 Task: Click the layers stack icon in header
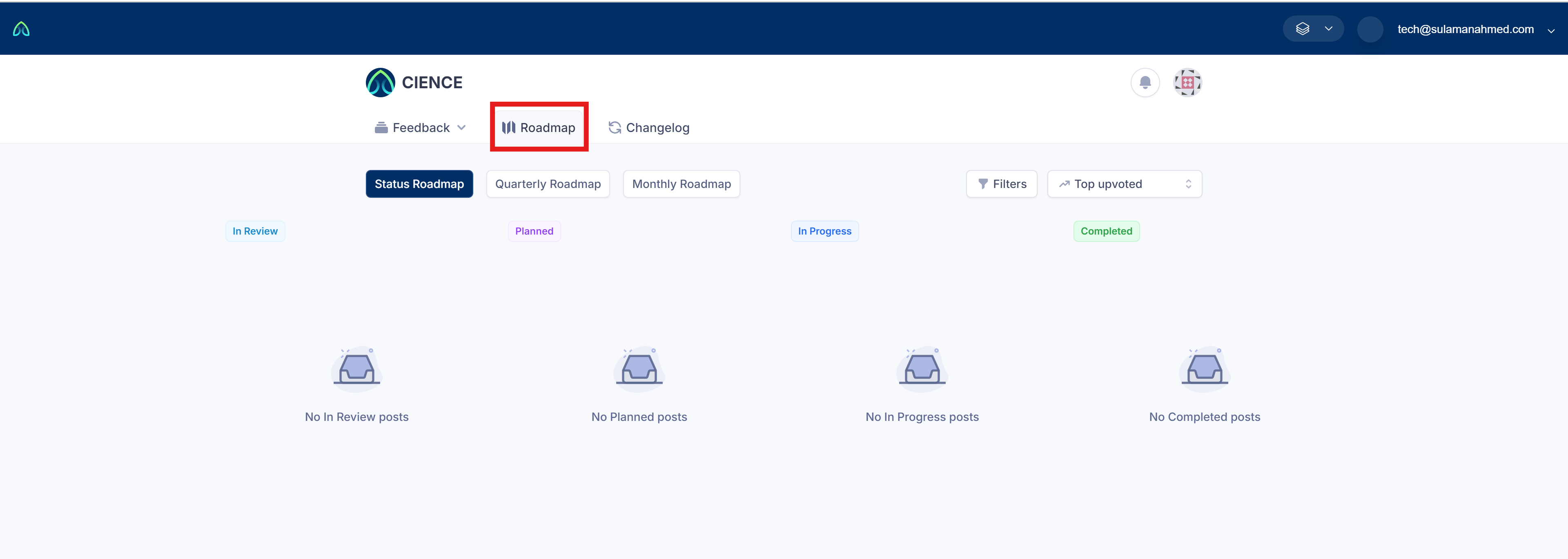click(x=1302, y=29)
